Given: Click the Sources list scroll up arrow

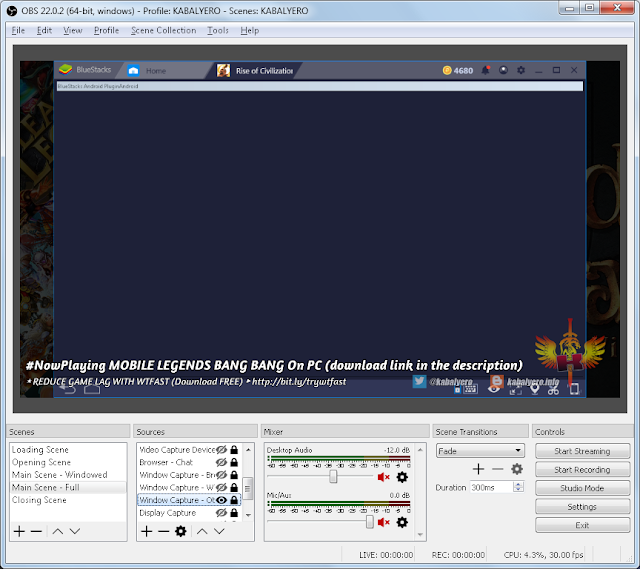Looking at the screenshot, I should [x=248, y=449].
